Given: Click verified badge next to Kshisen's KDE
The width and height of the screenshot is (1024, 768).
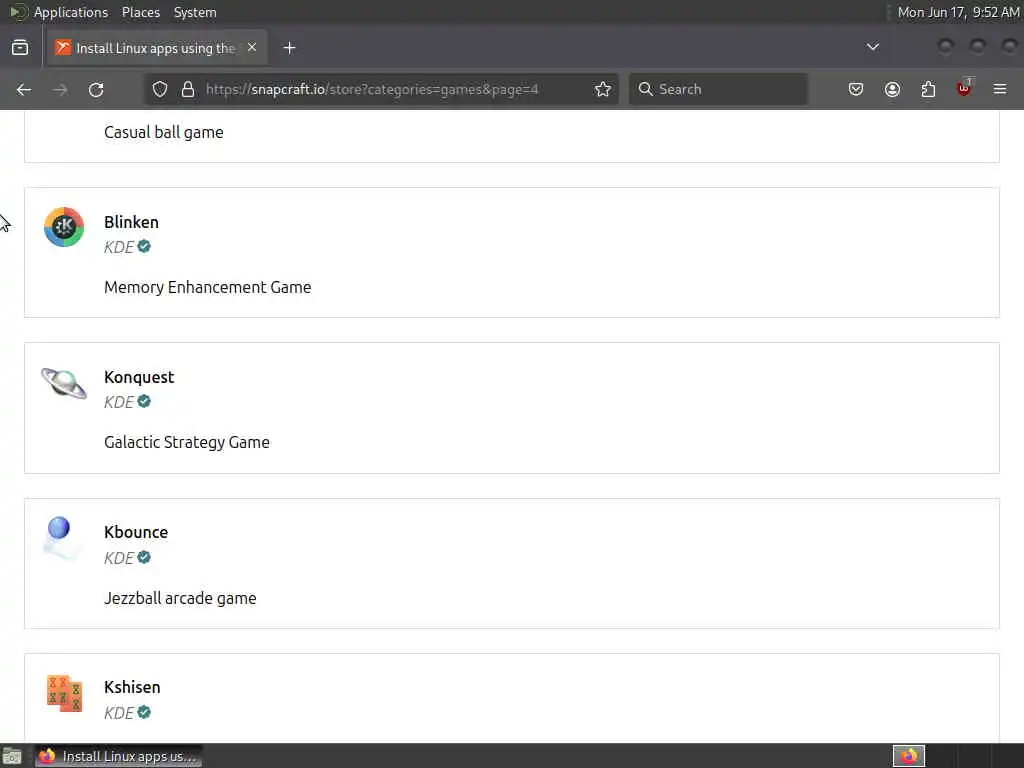Looking at the screenshot, I should point(144,712).
